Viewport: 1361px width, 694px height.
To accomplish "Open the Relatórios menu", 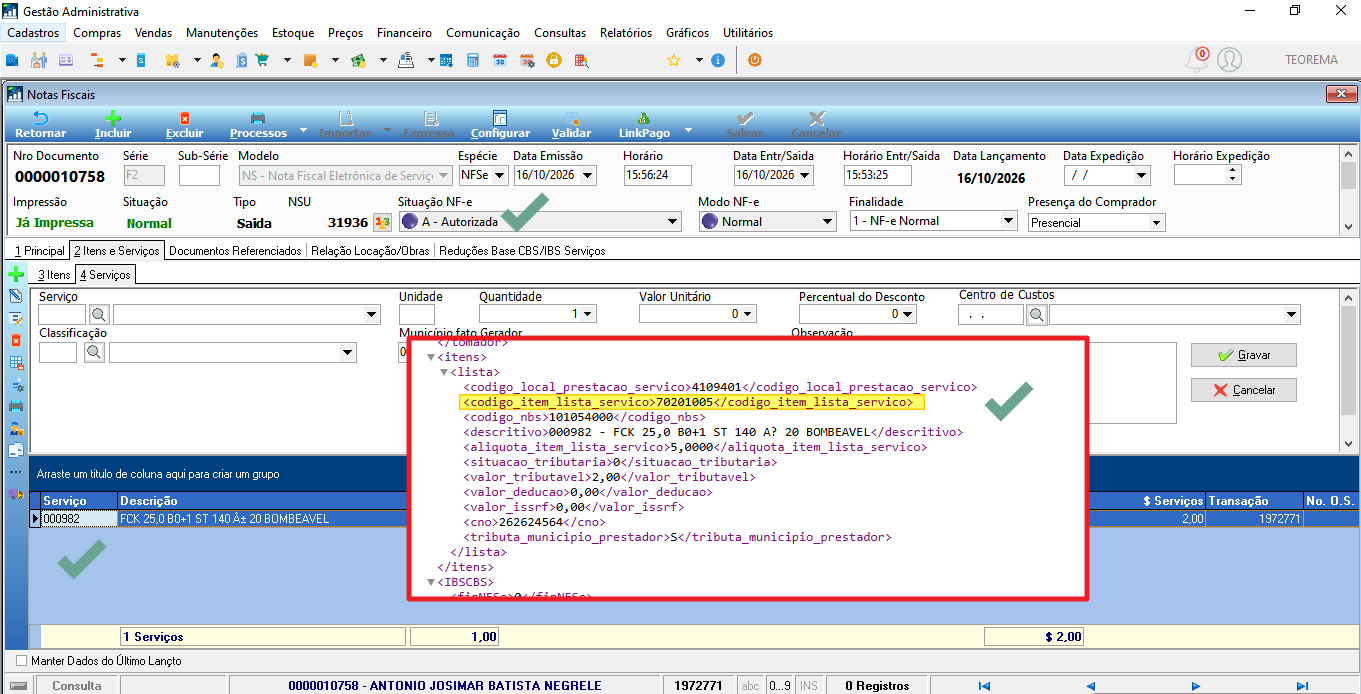I will pos(626,33).
